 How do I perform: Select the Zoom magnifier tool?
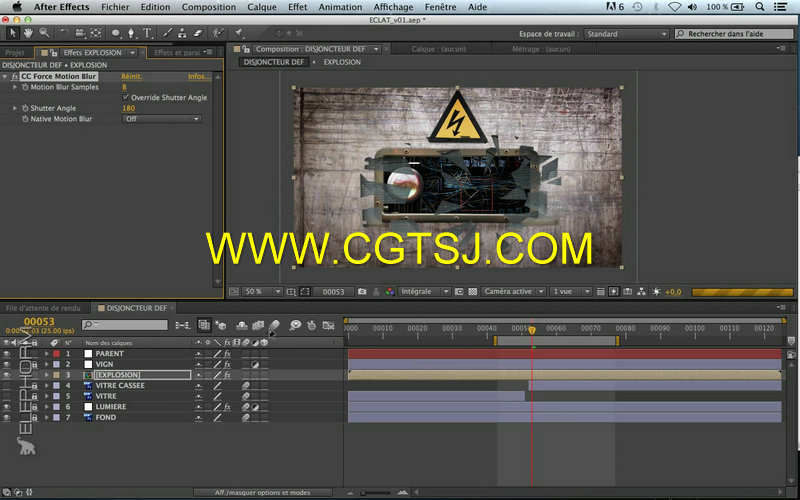coord(44,33)
